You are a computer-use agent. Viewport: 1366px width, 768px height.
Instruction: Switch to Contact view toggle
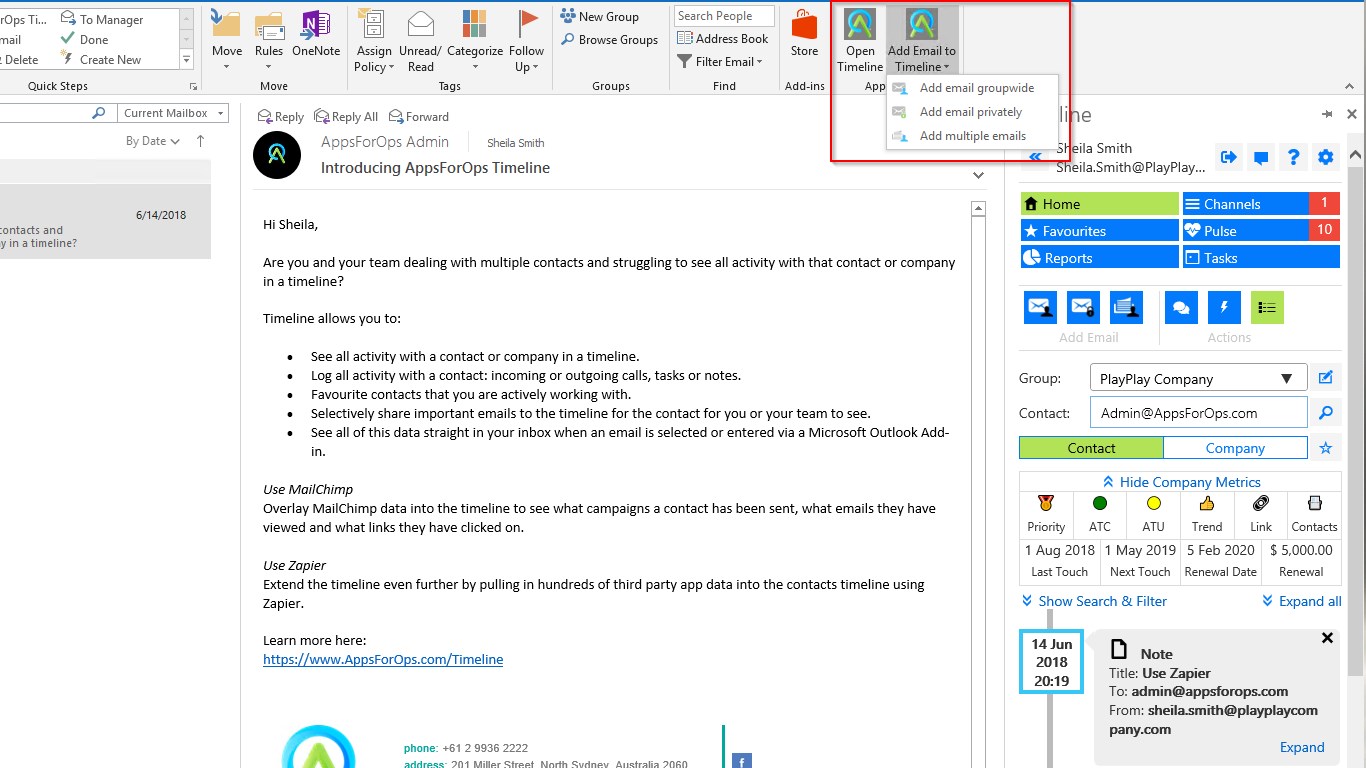1091,448
